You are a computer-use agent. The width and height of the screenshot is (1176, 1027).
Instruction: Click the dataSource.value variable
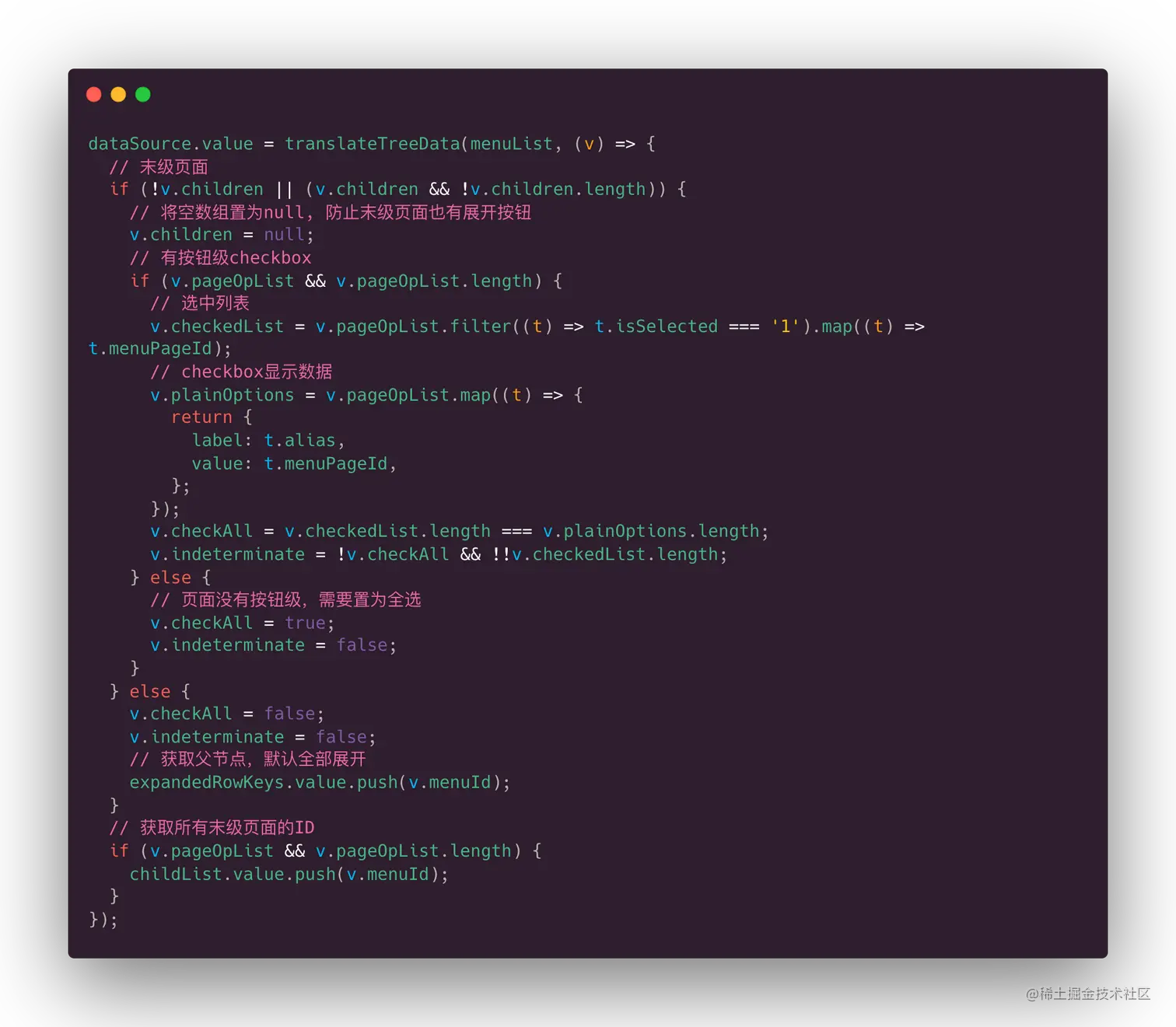coord(170,143)
